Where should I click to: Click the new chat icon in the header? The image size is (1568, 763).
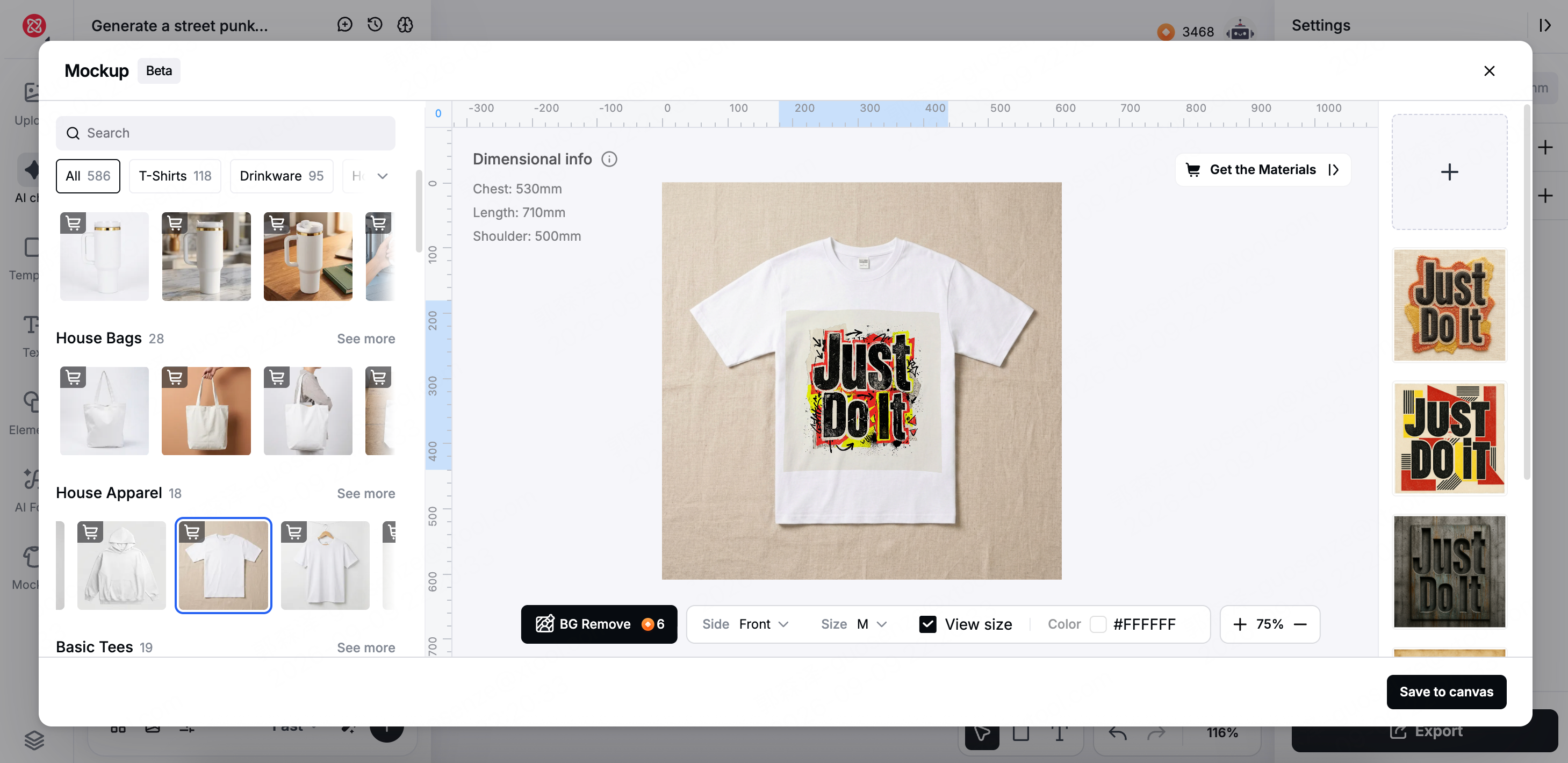pos(344,24)
